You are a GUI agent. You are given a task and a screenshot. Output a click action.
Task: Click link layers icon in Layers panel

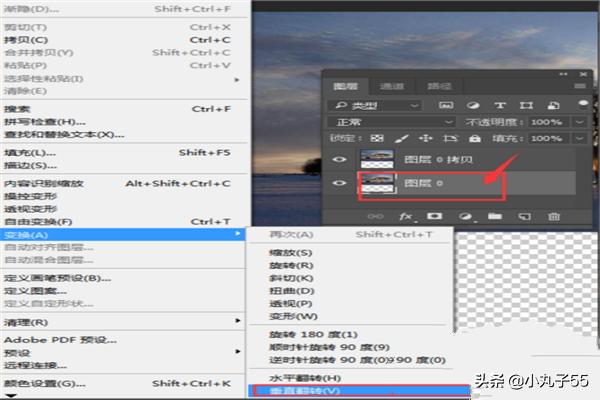375,217
